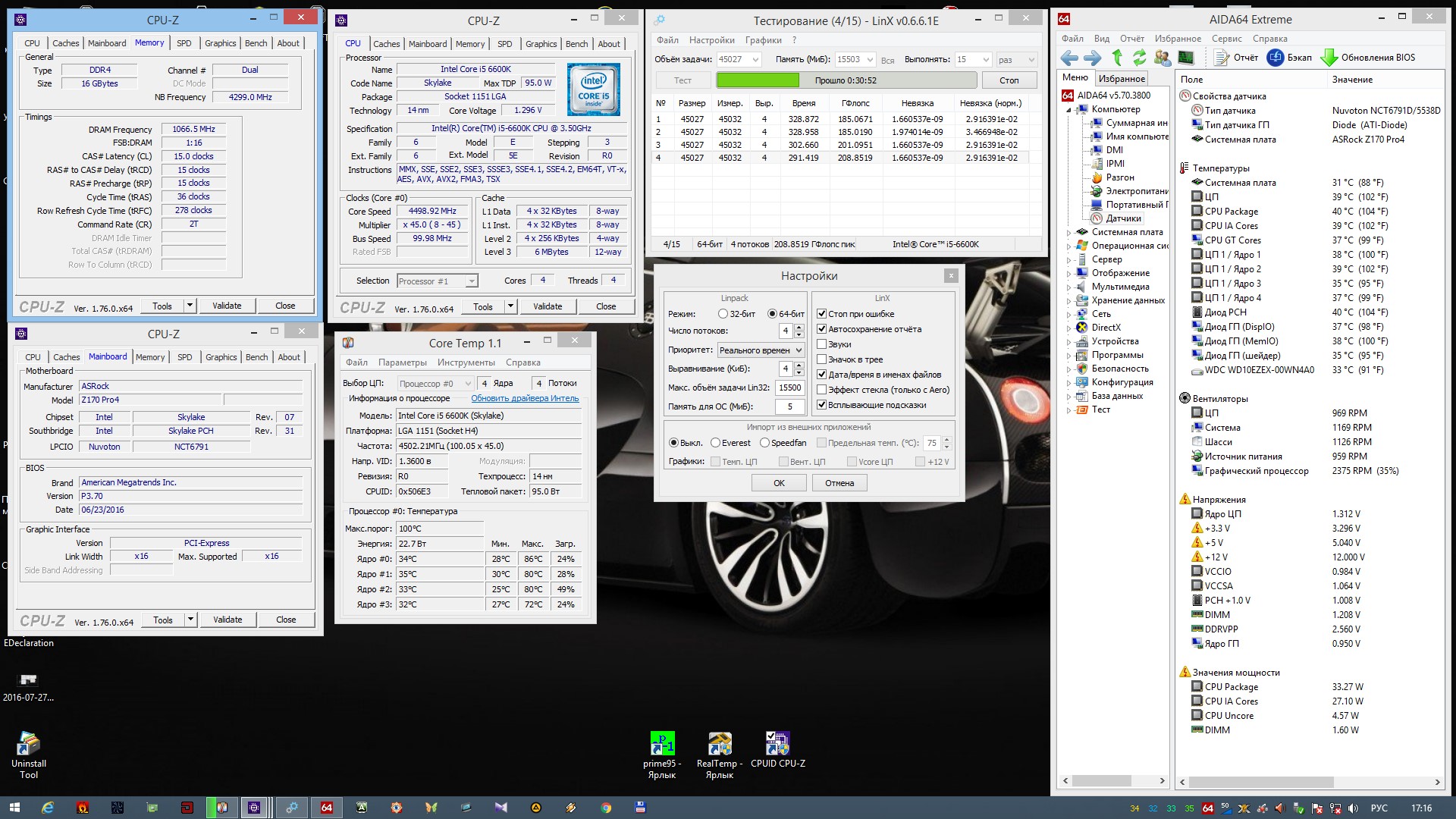1456x819 pixels.
Task: Open the AIDA64 system stability monitor icon
Action: (x=1185, y=58)
